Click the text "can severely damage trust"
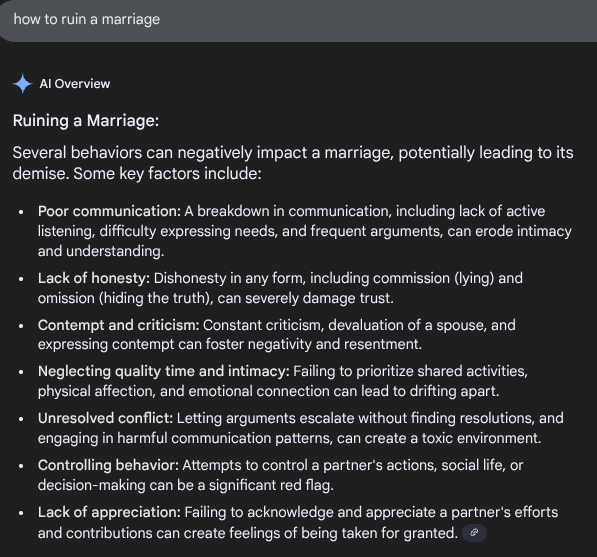The image size is (597, 557). pos(304,298)
